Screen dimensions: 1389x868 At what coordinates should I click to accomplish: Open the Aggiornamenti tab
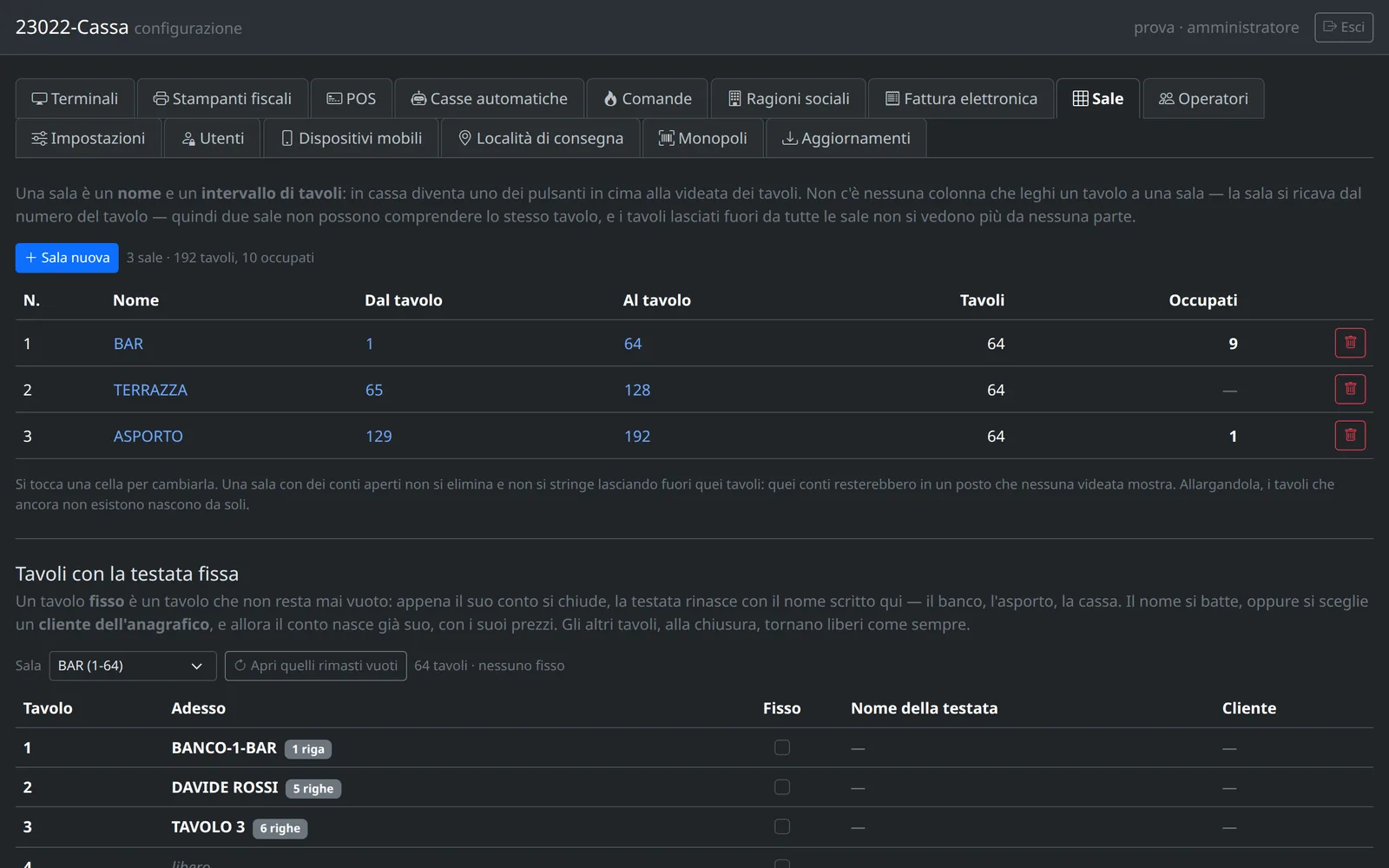[x=846, y=138]
